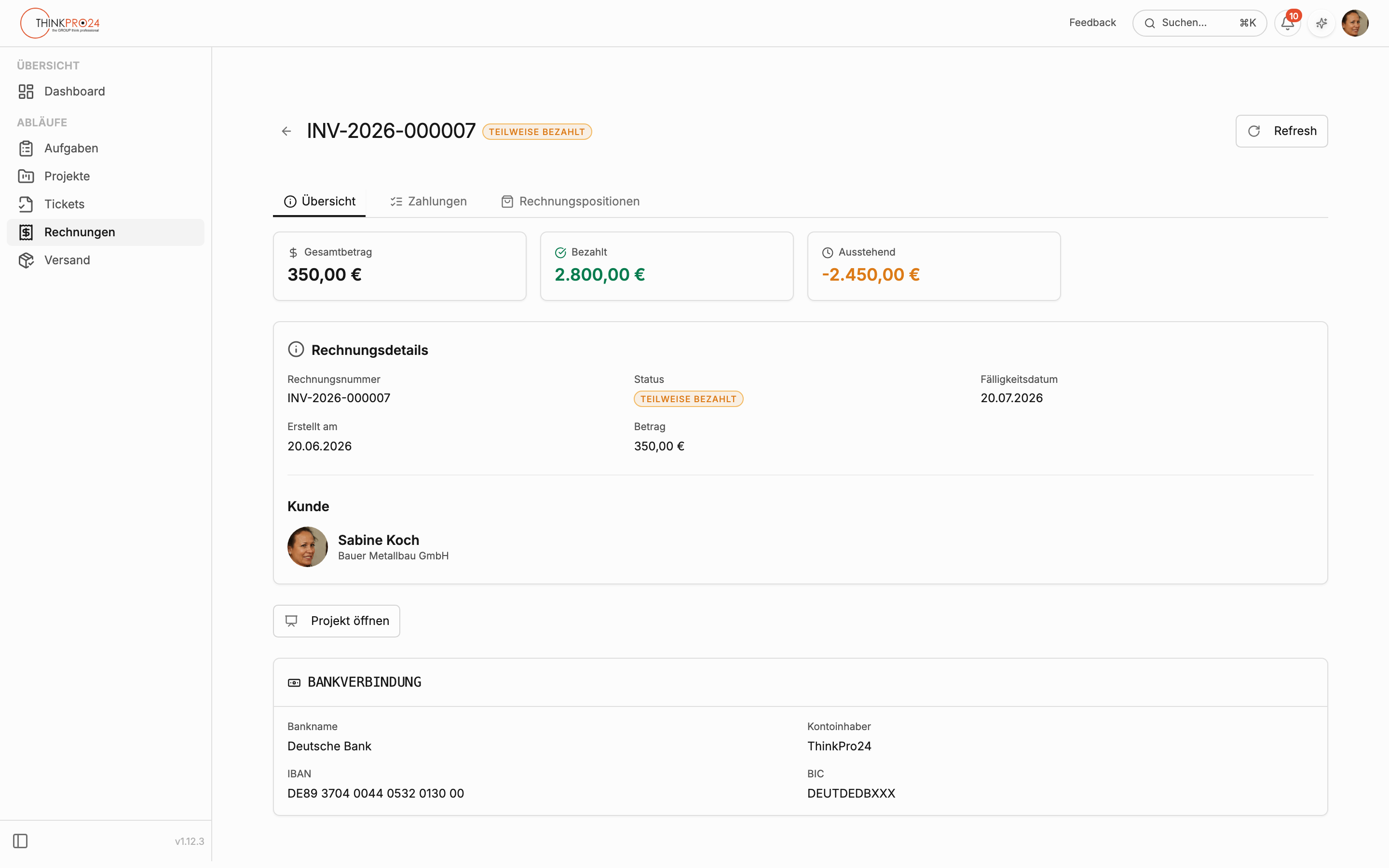Image resolution: width=1389 pixels, height=868 pixels.
Task: Open Dashboard from the sidebar
Action: point(106,91)
